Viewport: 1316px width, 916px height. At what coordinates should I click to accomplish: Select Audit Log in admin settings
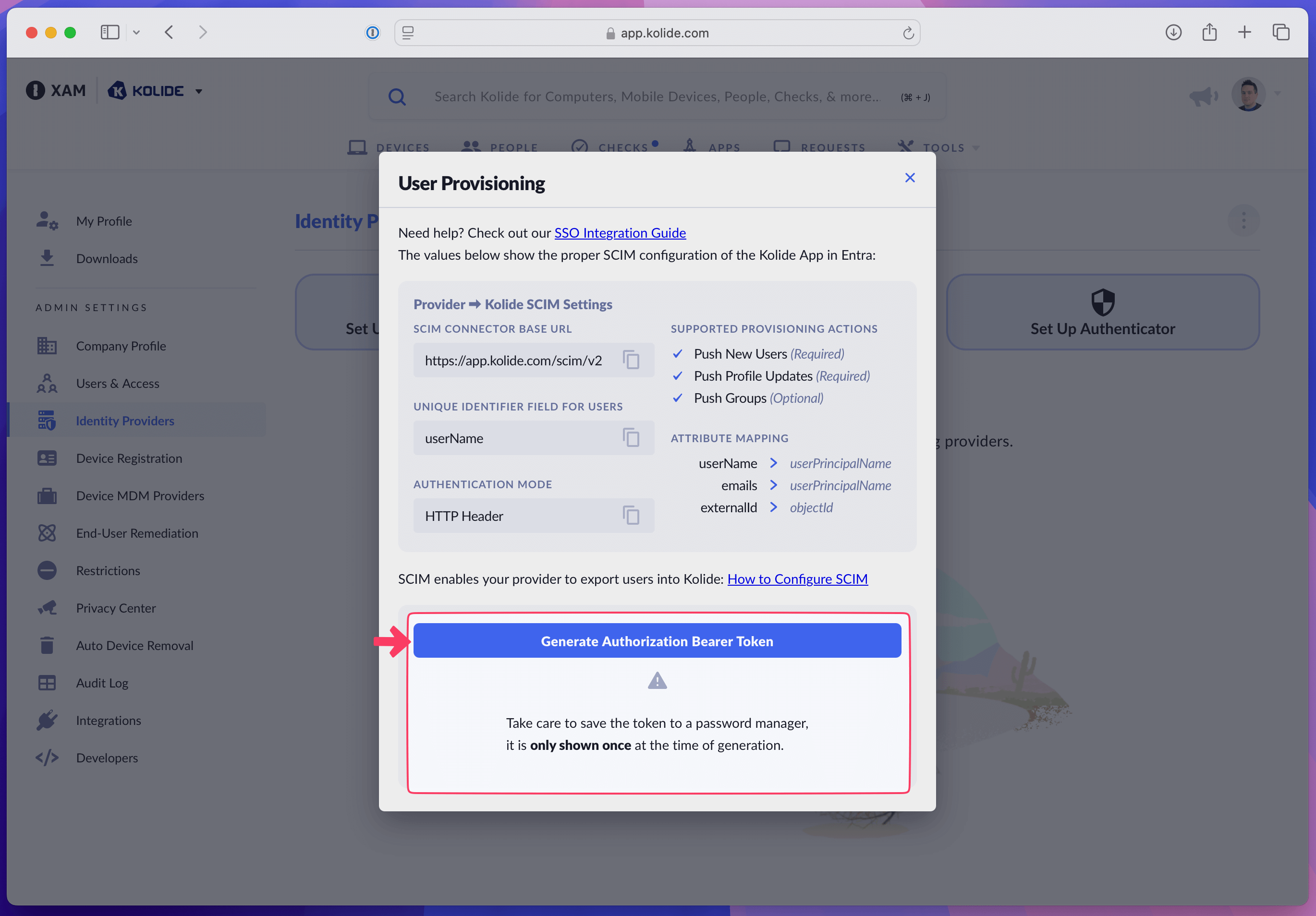coord(102,683)
